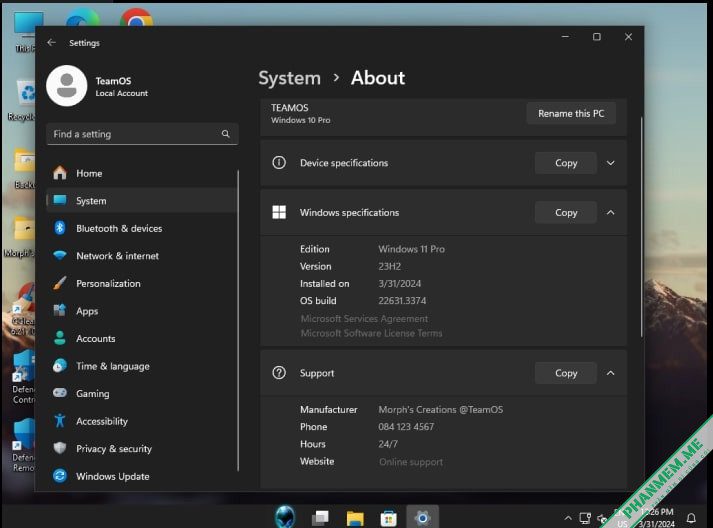Image resolution: width=713 pixels, height=528 pixels.
Task: Click the Accessibility figure icon
Action: tap(60, 421)
